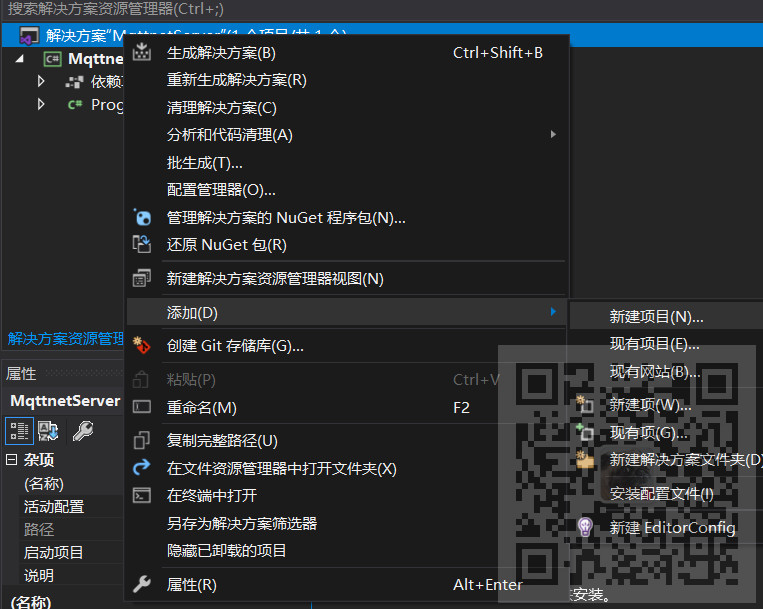The width and height of the screenshot is (763, 609).
Task: Select the 活动配置 property row
Action: pyautogui.click(x=71, y=506)
